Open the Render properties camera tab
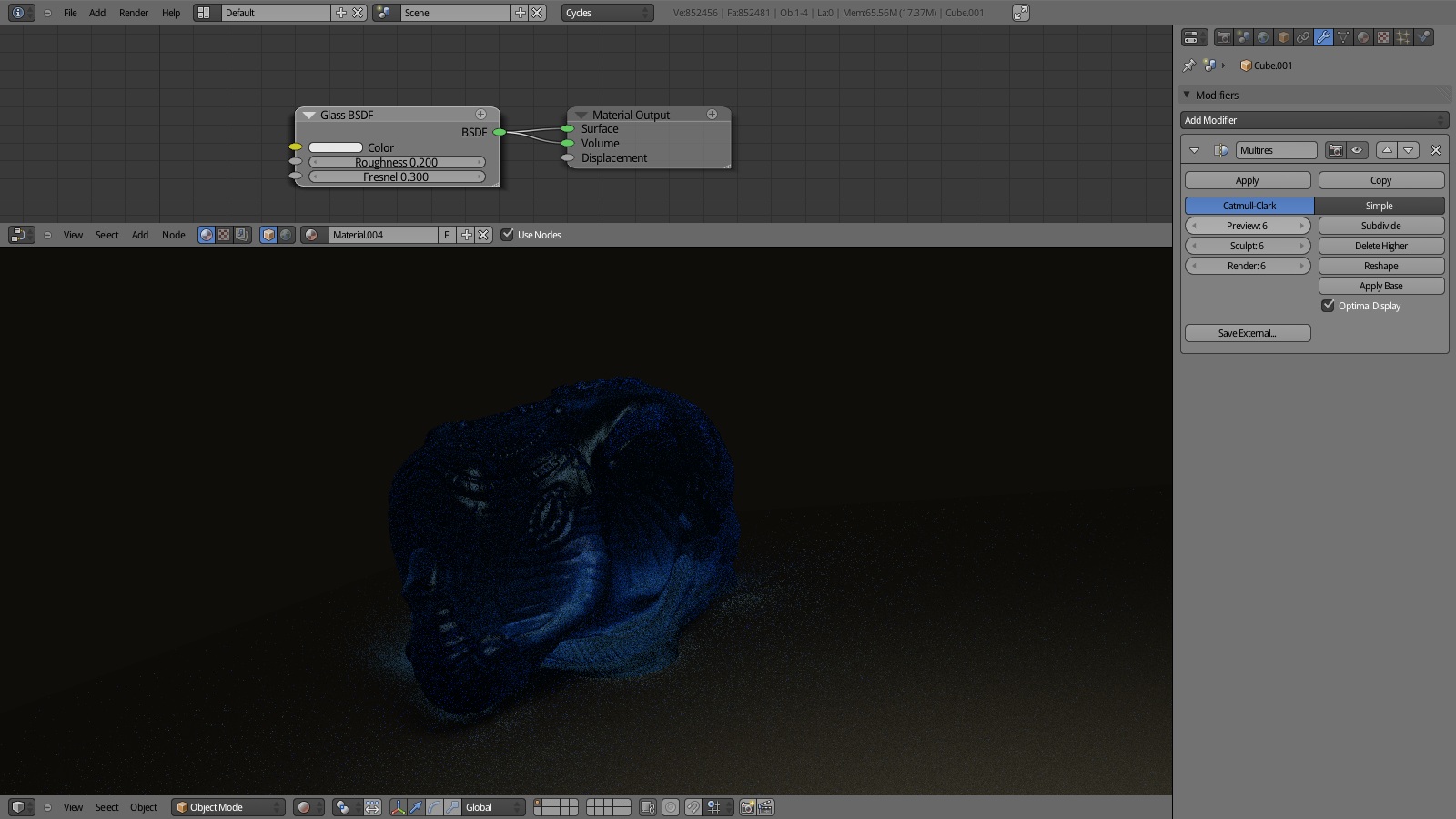 [1224, 37]
